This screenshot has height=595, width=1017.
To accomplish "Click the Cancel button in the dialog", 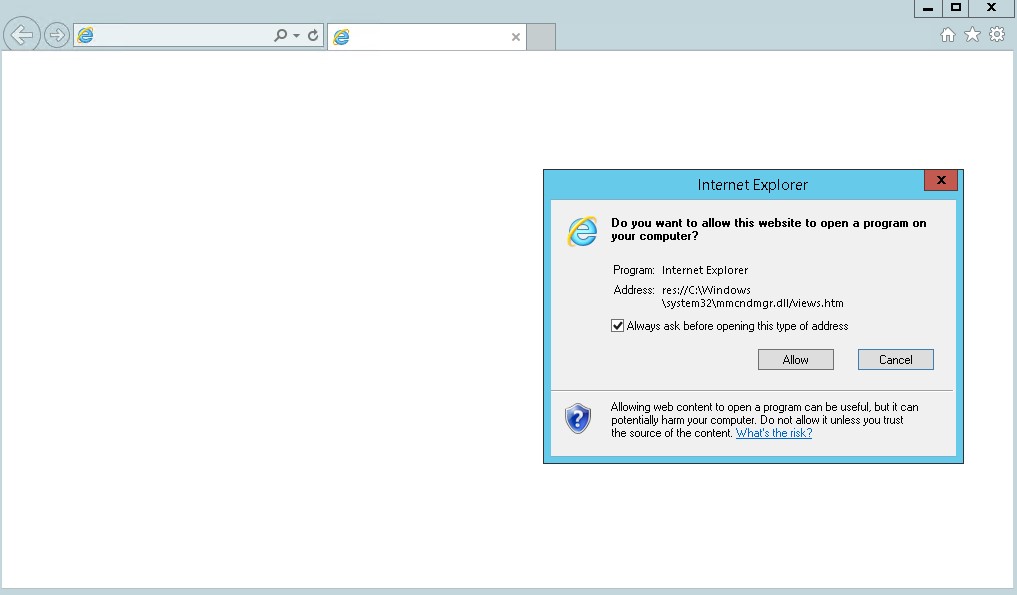I will tap(896, 359).
